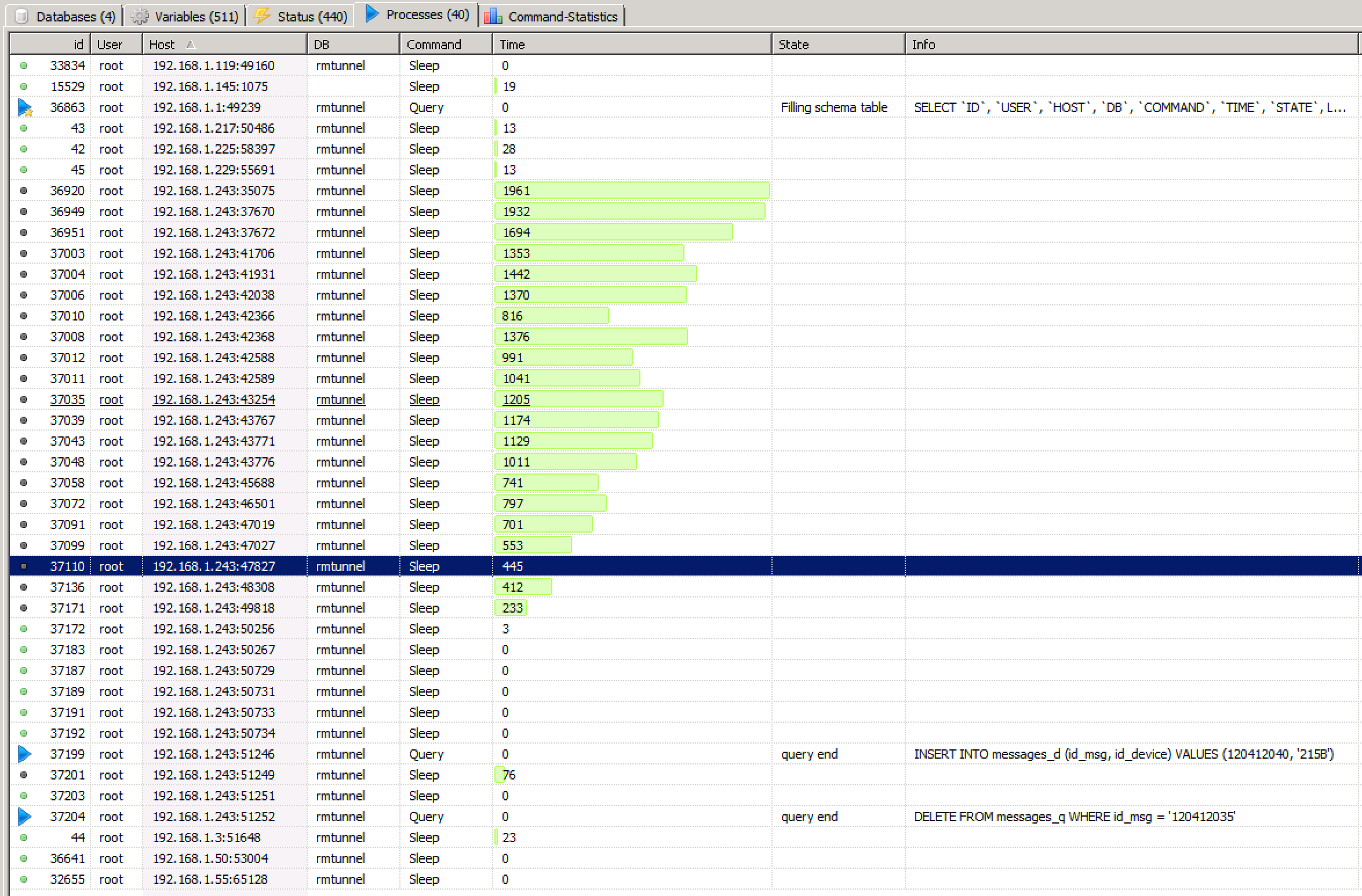Screen dimensions: 1362x896
Task: Click the green status dot of process 33834
Action: click(x=24, y=65)
